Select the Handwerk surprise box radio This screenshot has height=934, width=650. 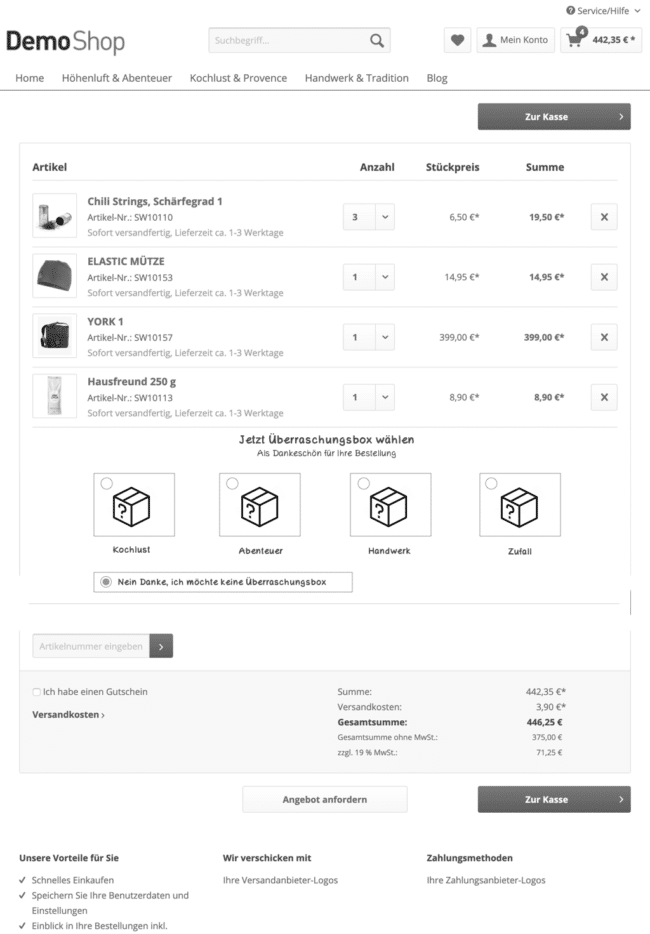click(x=363, y=484)
